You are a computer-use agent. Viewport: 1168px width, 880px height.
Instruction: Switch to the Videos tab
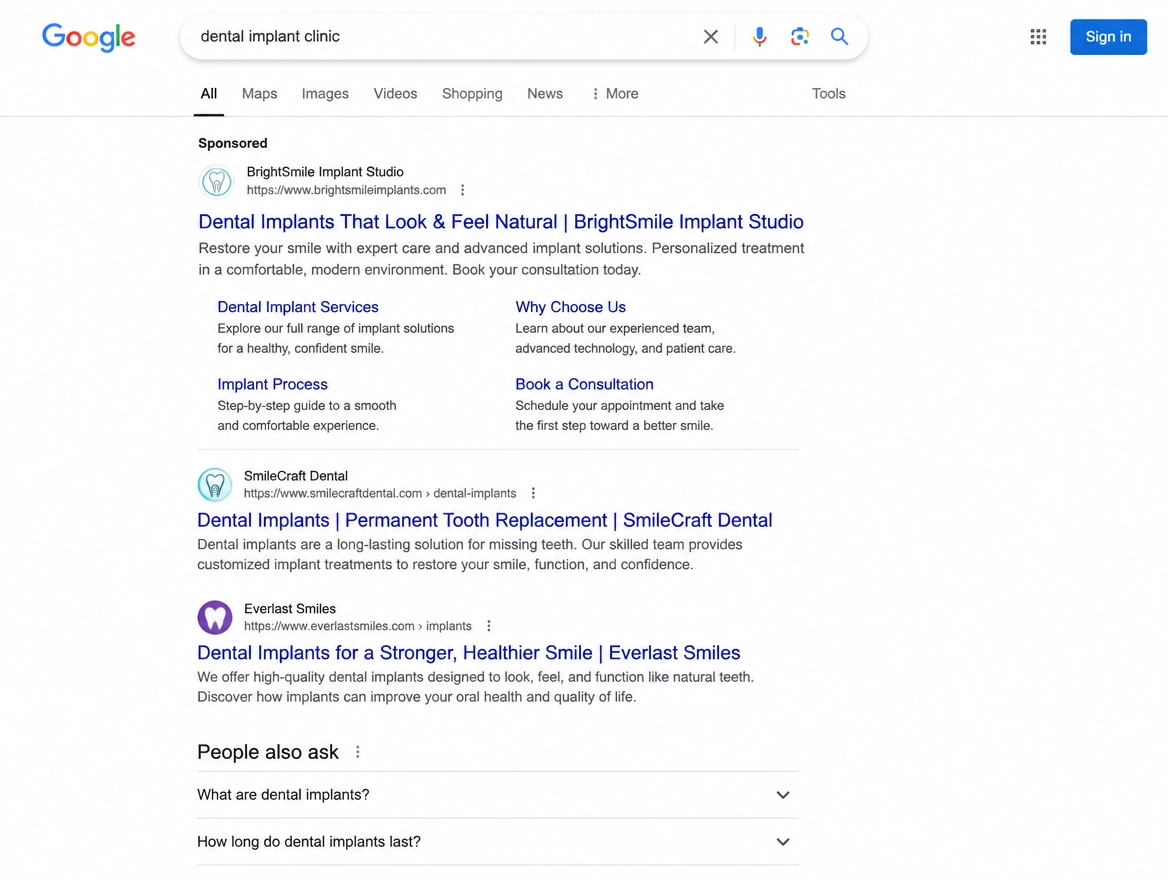point(395,94)
